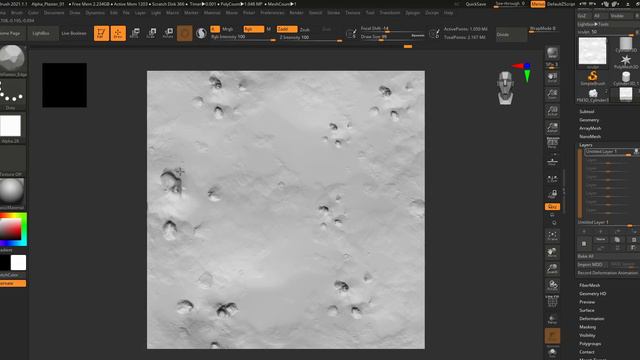The image size is (640, 360).
Task: Switch to the Move transform tool
Action: tap(135, 33)
